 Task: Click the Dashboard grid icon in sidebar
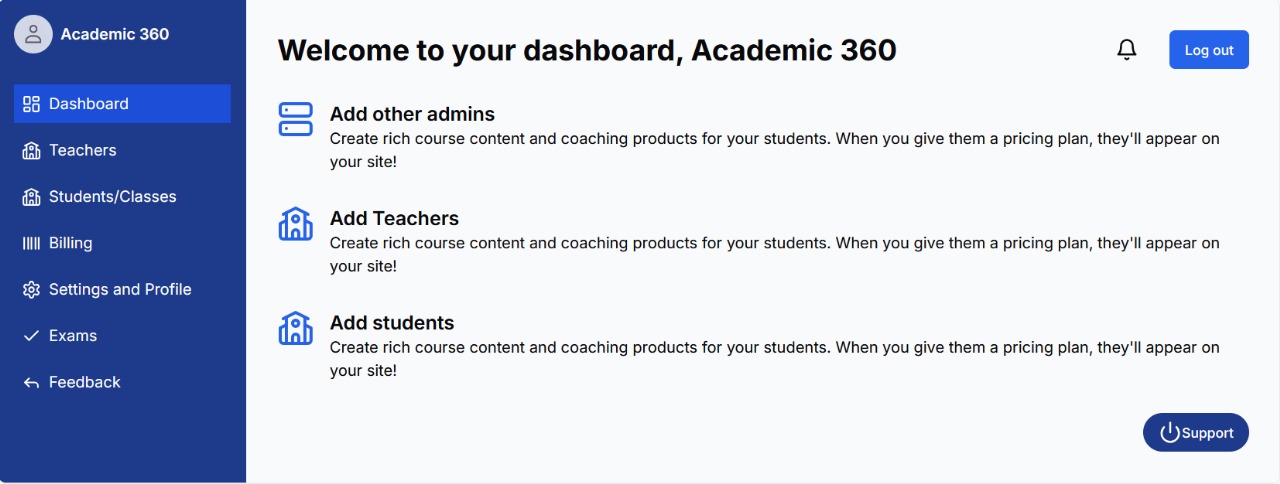pos(31,104)
